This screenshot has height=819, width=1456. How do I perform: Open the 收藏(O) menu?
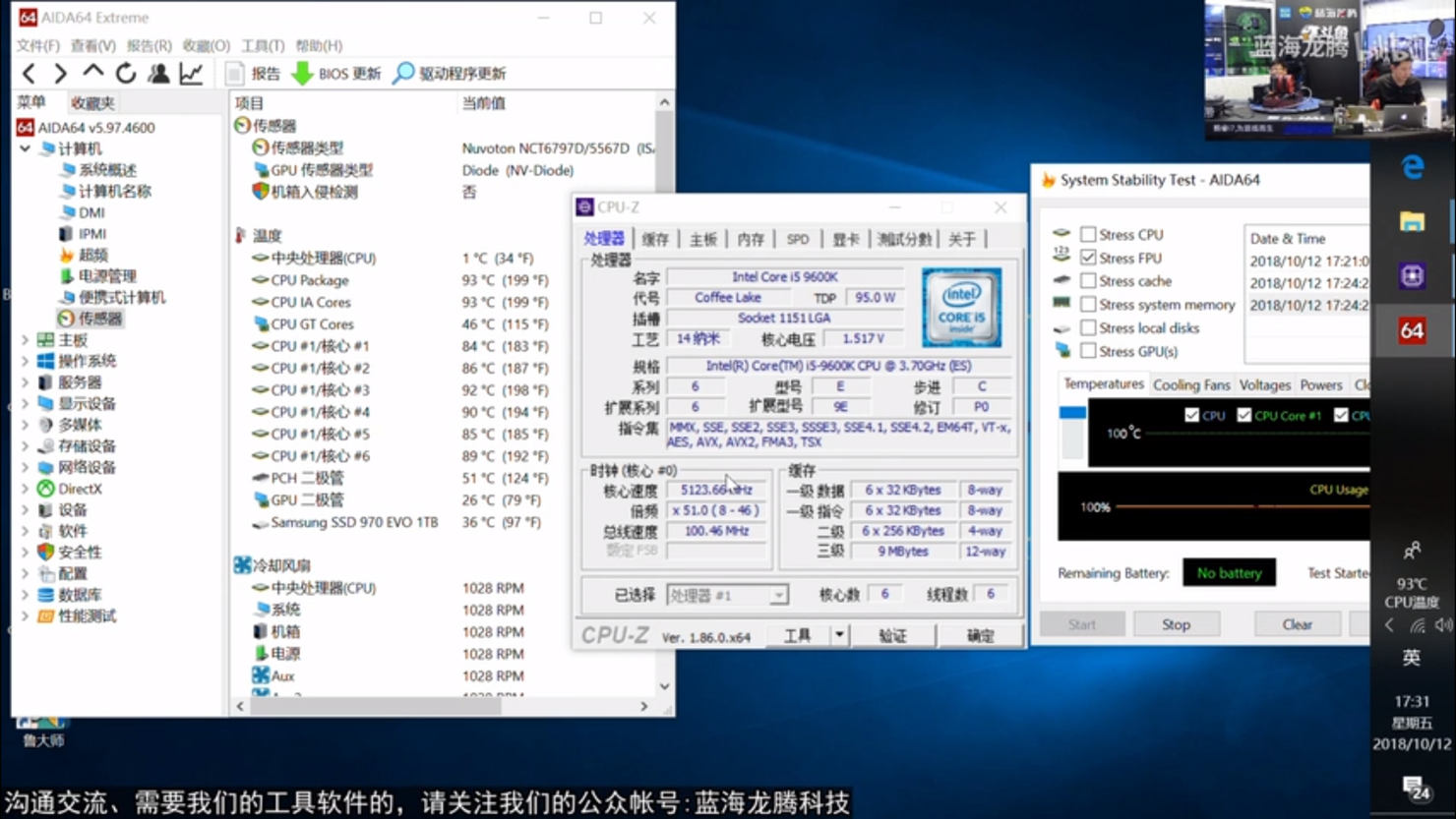point(207,45)
